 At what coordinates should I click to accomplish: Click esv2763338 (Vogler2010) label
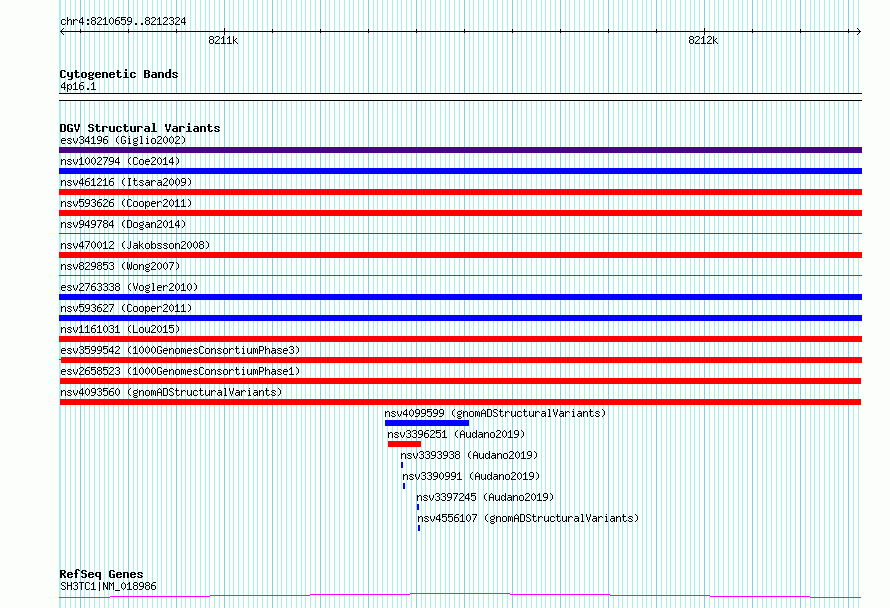tap(129, 287)
